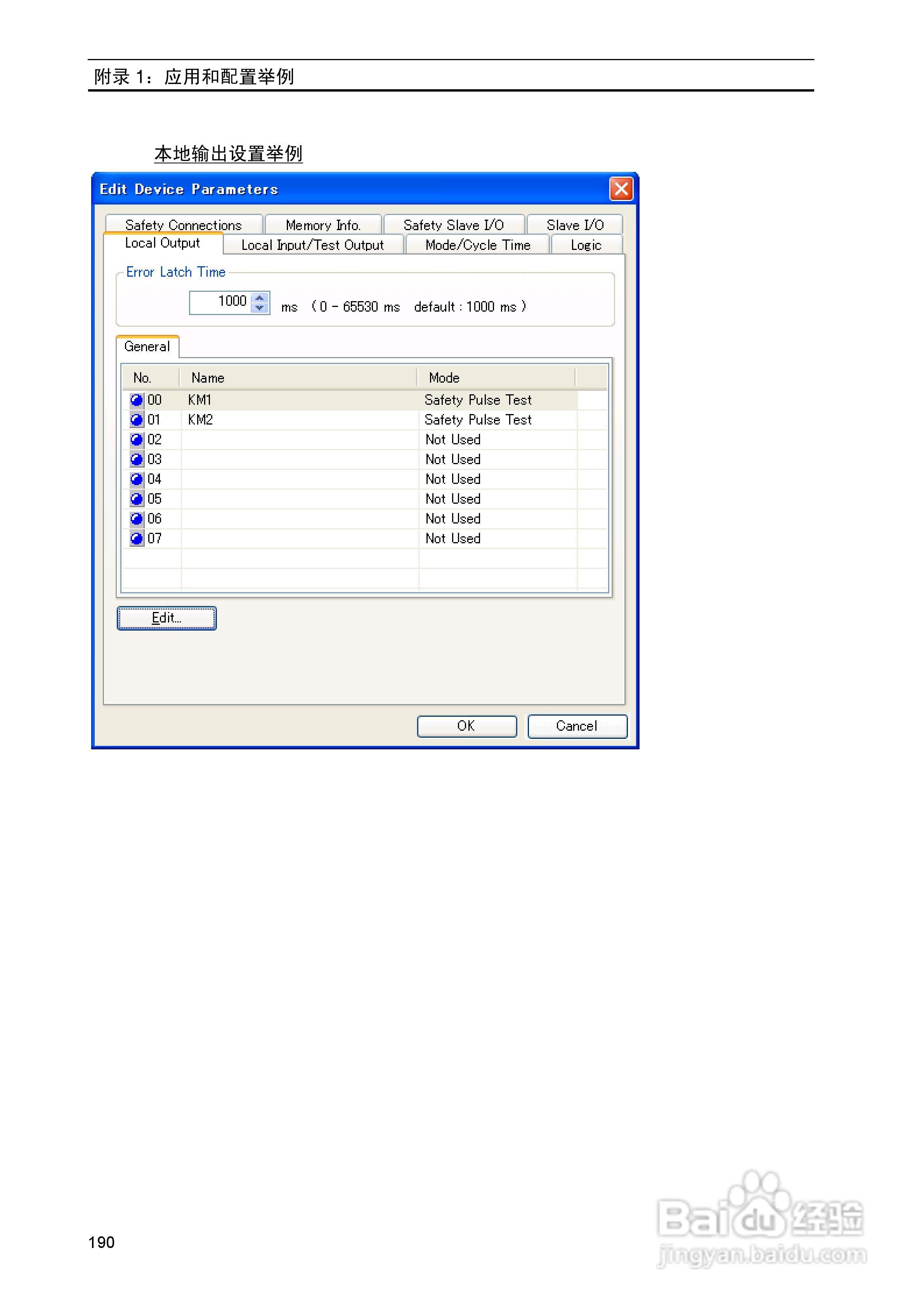Select the icon beside output 03
This screenshot has height=1307, width=924.
pyautogui.click(x=137, y=459)
